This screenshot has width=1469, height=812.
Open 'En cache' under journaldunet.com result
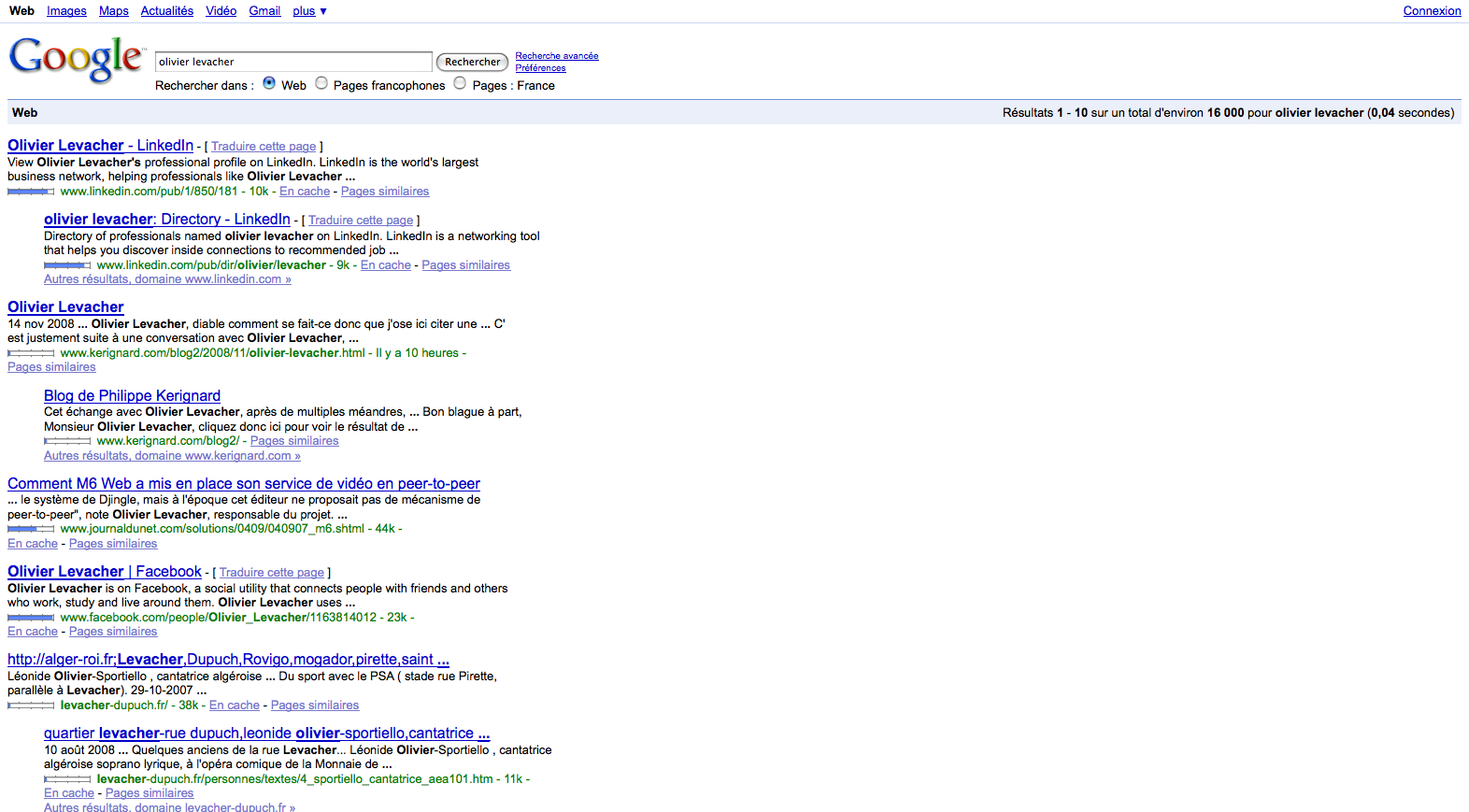33,544
